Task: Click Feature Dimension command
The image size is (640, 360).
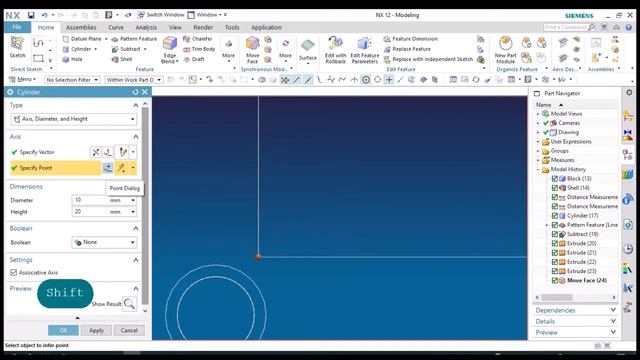Action: click(411, 39)
